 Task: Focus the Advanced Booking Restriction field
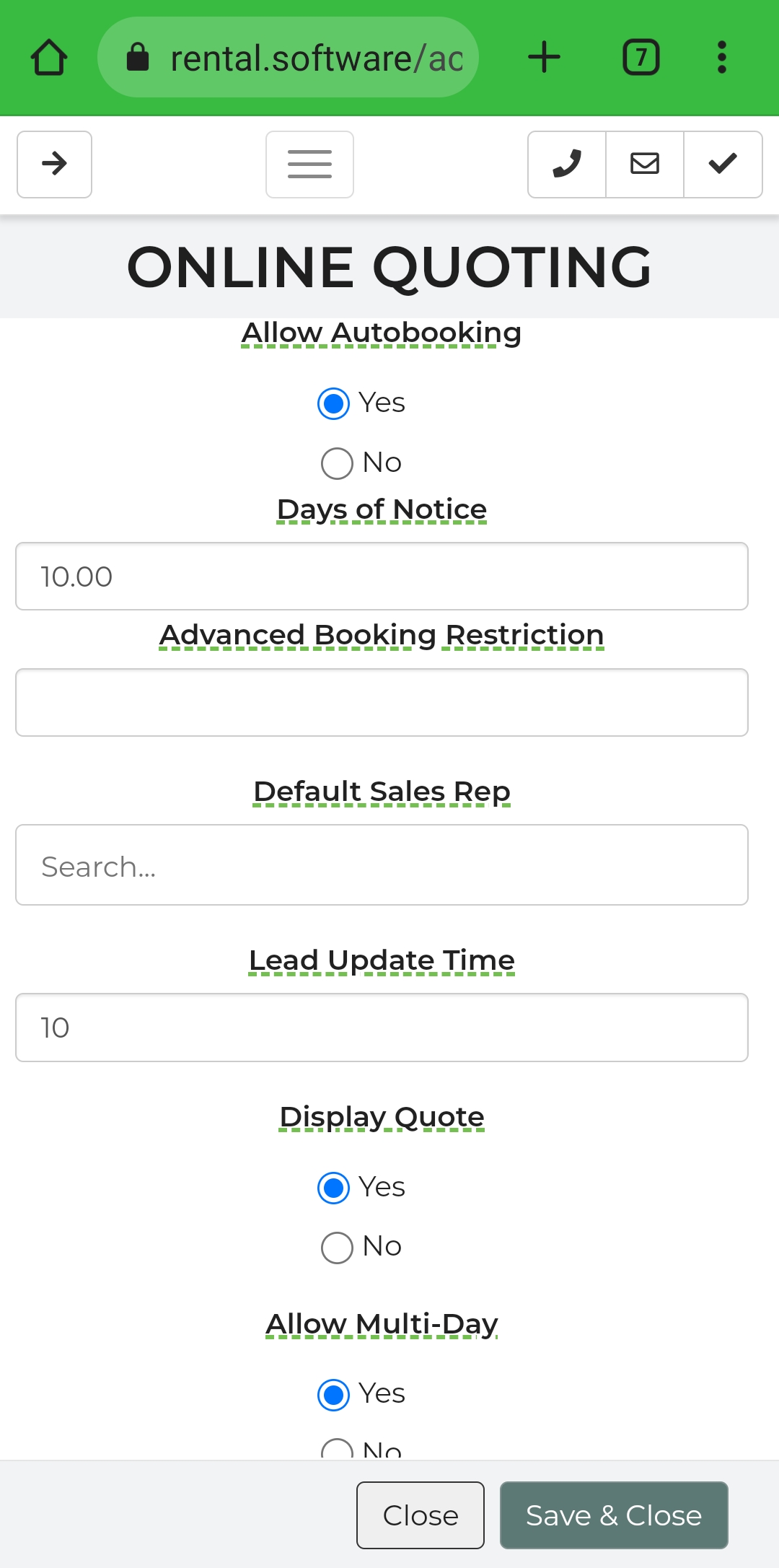(382, 703)
